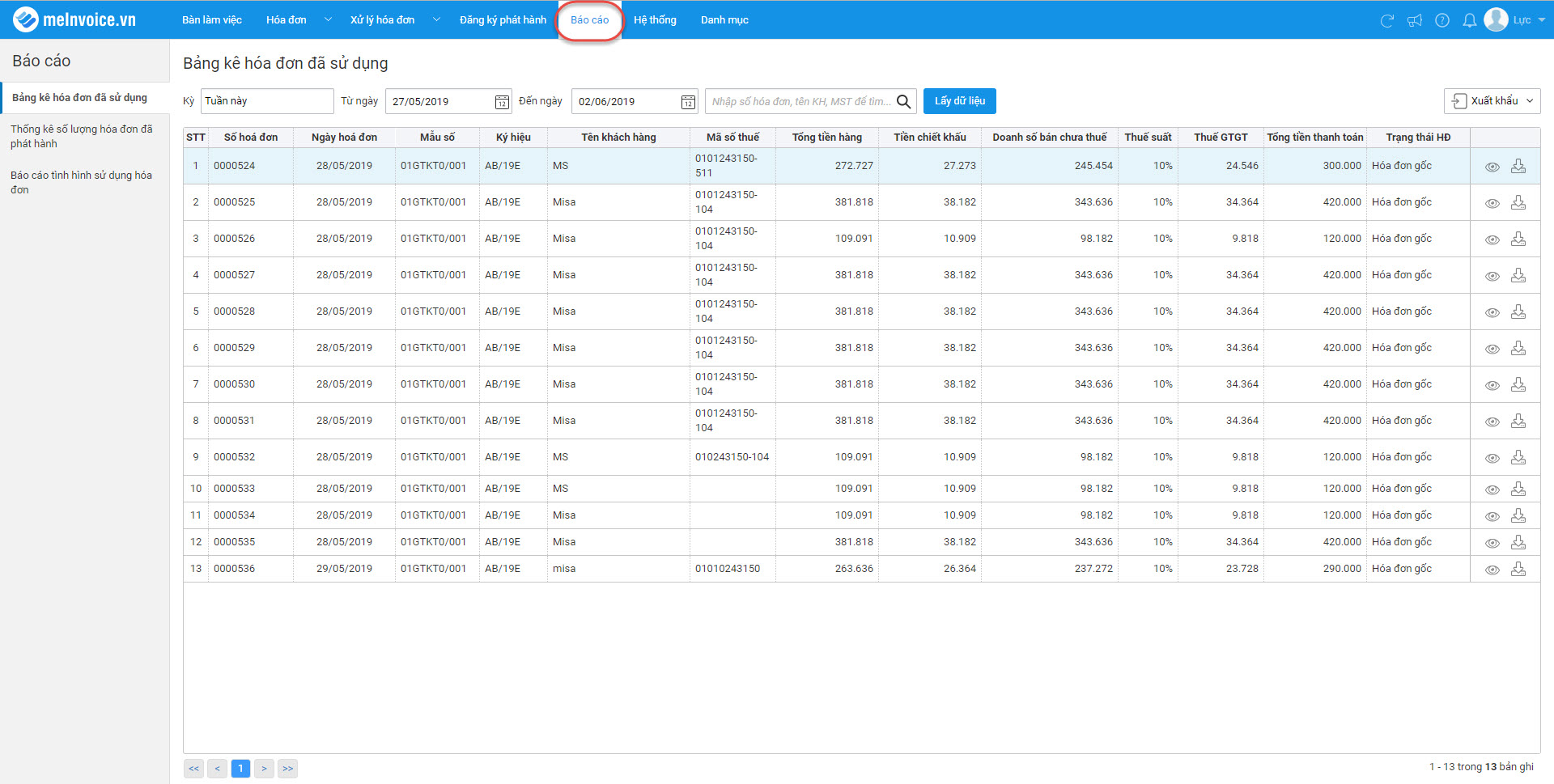Open the 'Danh mục' menu
The width and height of the screenshot is (1554, 784).
click(x=724, y=19)
